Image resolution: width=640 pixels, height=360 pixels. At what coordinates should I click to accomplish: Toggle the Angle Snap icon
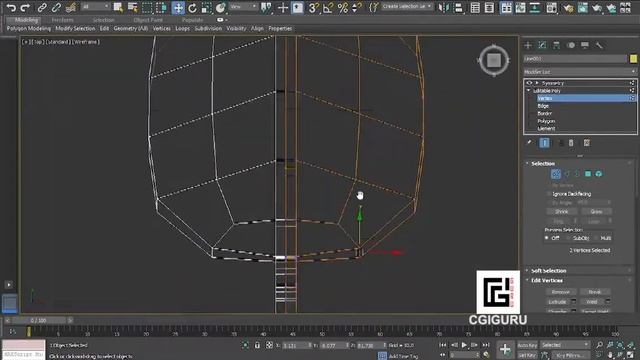coord(328,7)
